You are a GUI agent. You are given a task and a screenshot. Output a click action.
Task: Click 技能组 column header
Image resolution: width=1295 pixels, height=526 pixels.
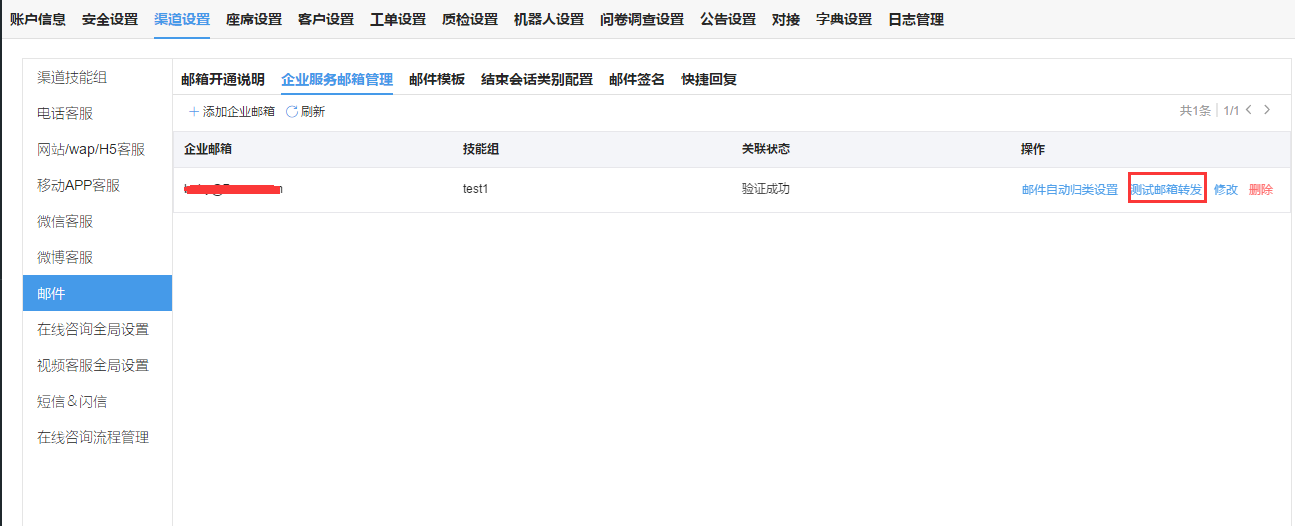click(x=481, y=149)
